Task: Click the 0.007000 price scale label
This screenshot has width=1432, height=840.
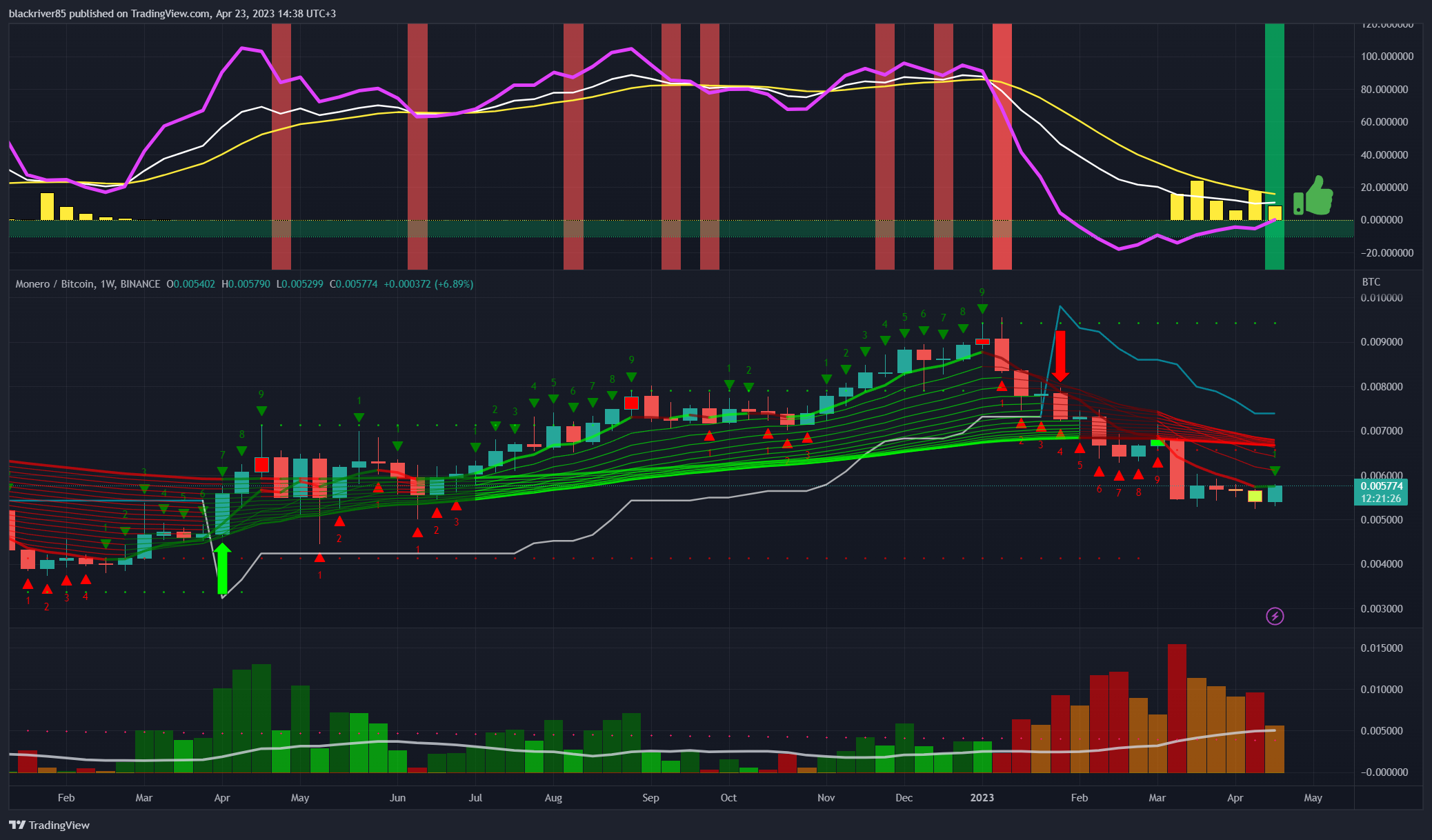Action: click(x=1382, y=431)
